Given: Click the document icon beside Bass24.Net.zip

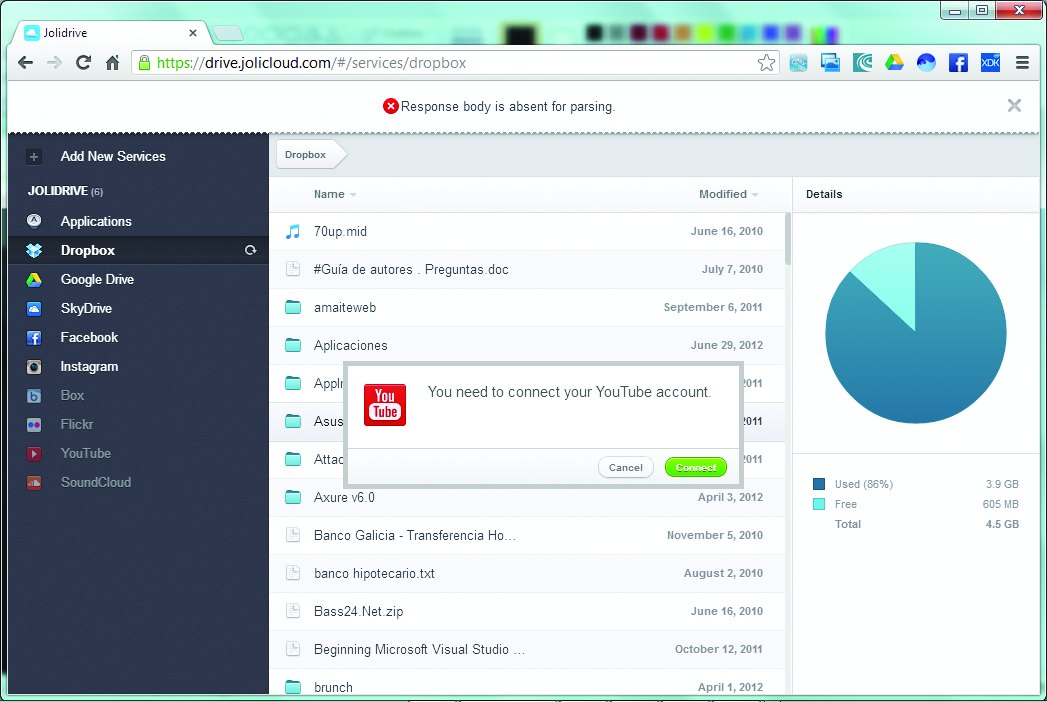Looking at the screenshot, I should tap(292, 610).
